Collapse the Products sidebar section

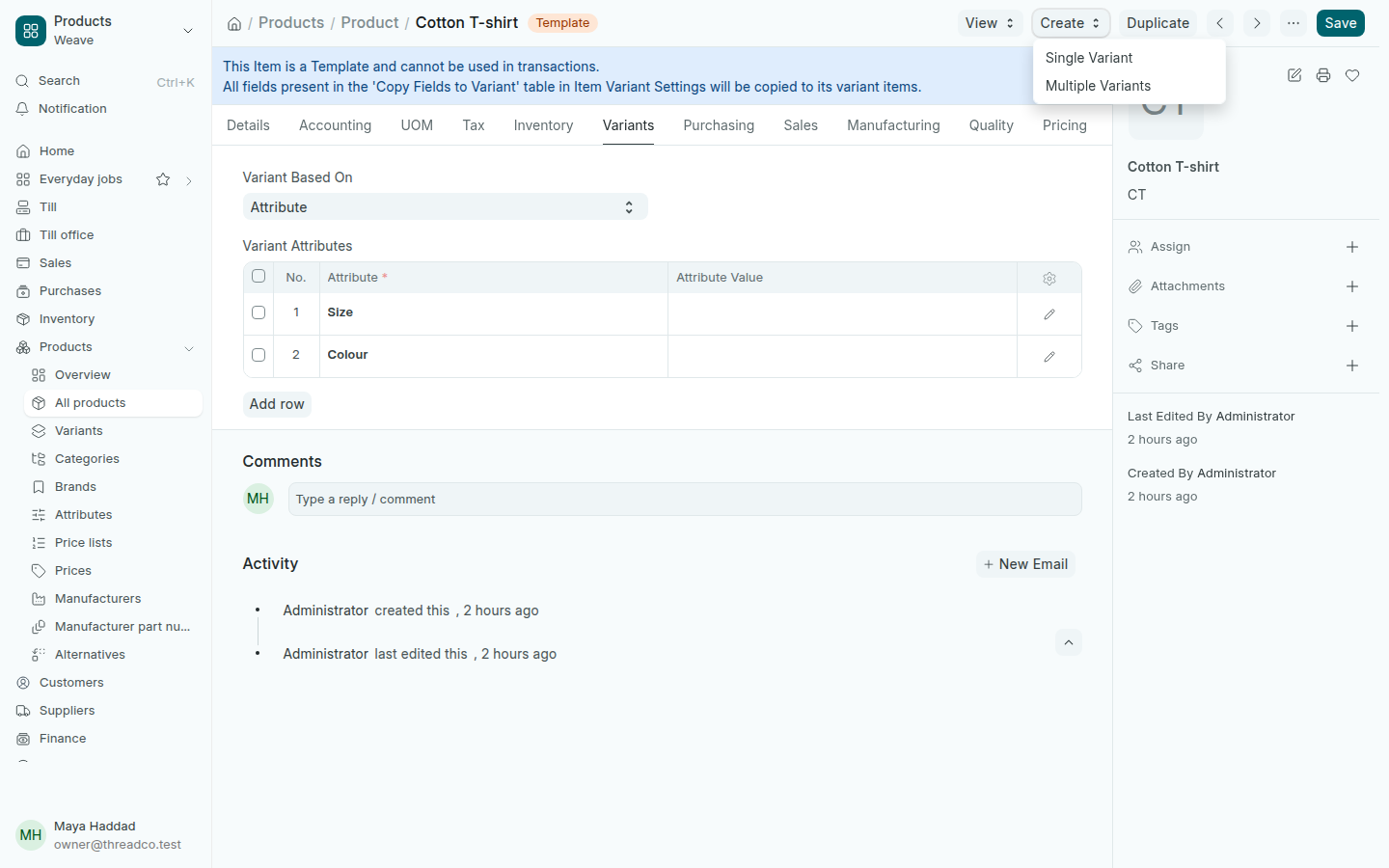click(189, 348)
